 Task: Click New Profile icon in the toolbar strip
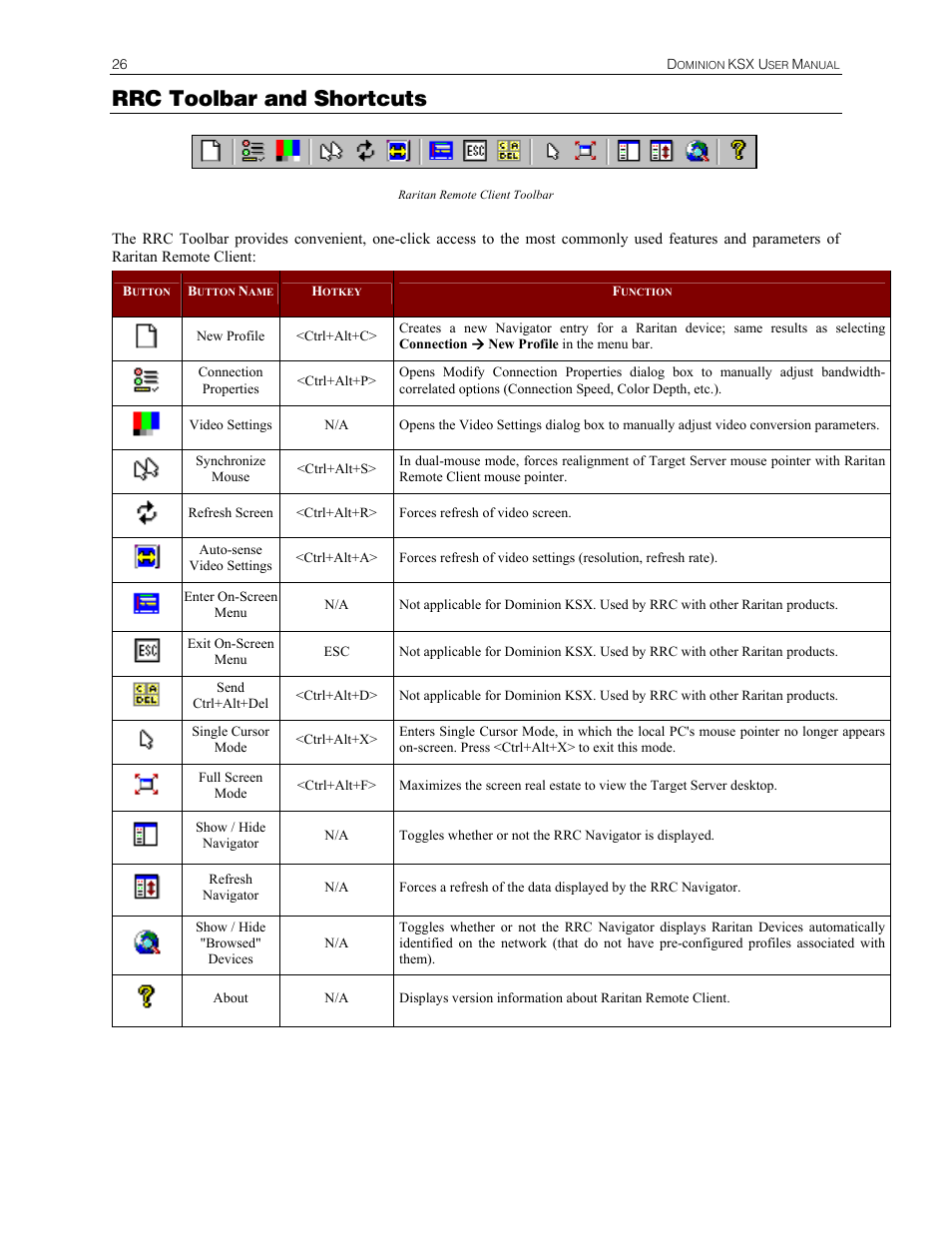(x=211, y=151)
